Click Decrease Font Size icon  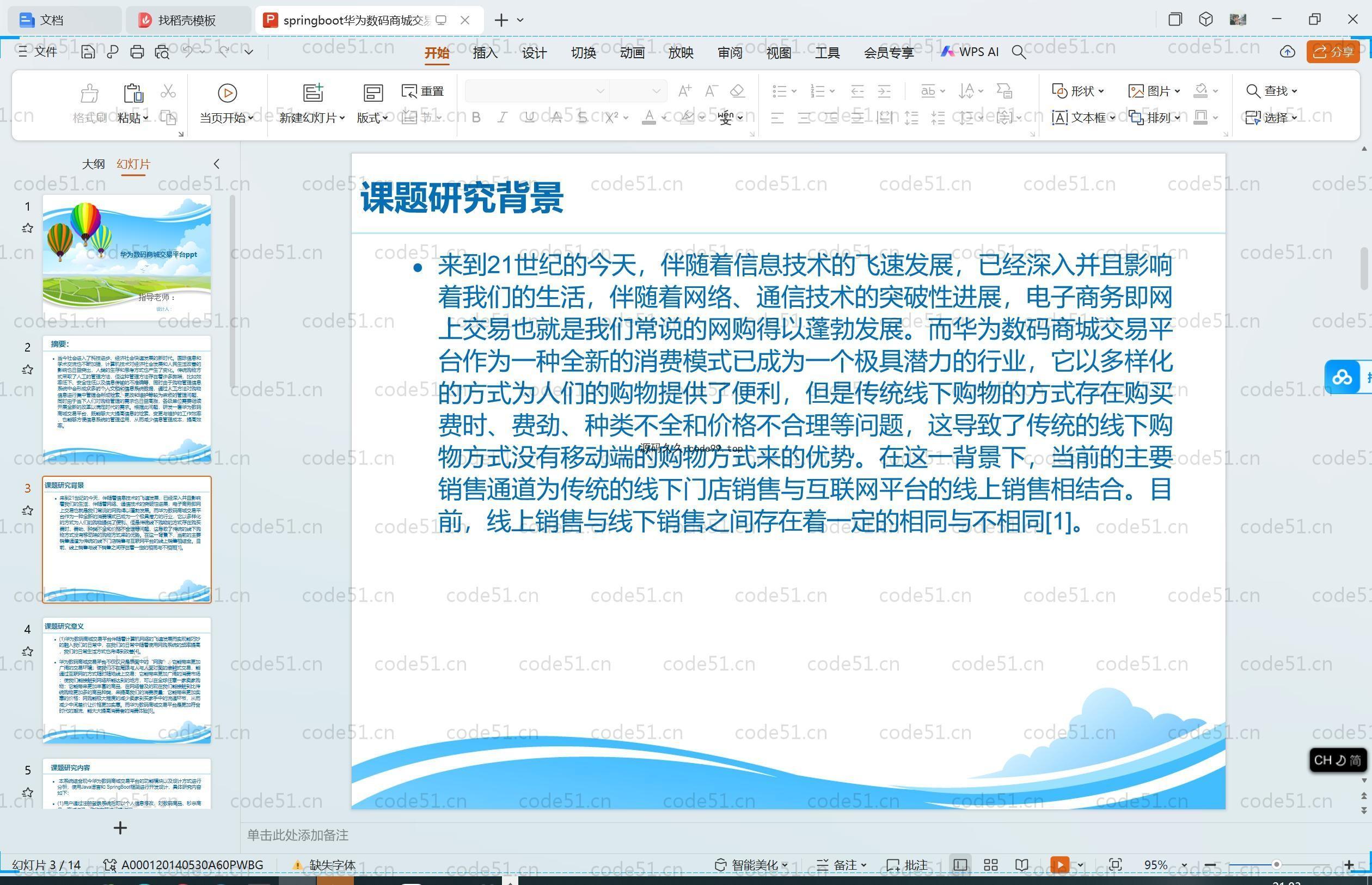712,91
